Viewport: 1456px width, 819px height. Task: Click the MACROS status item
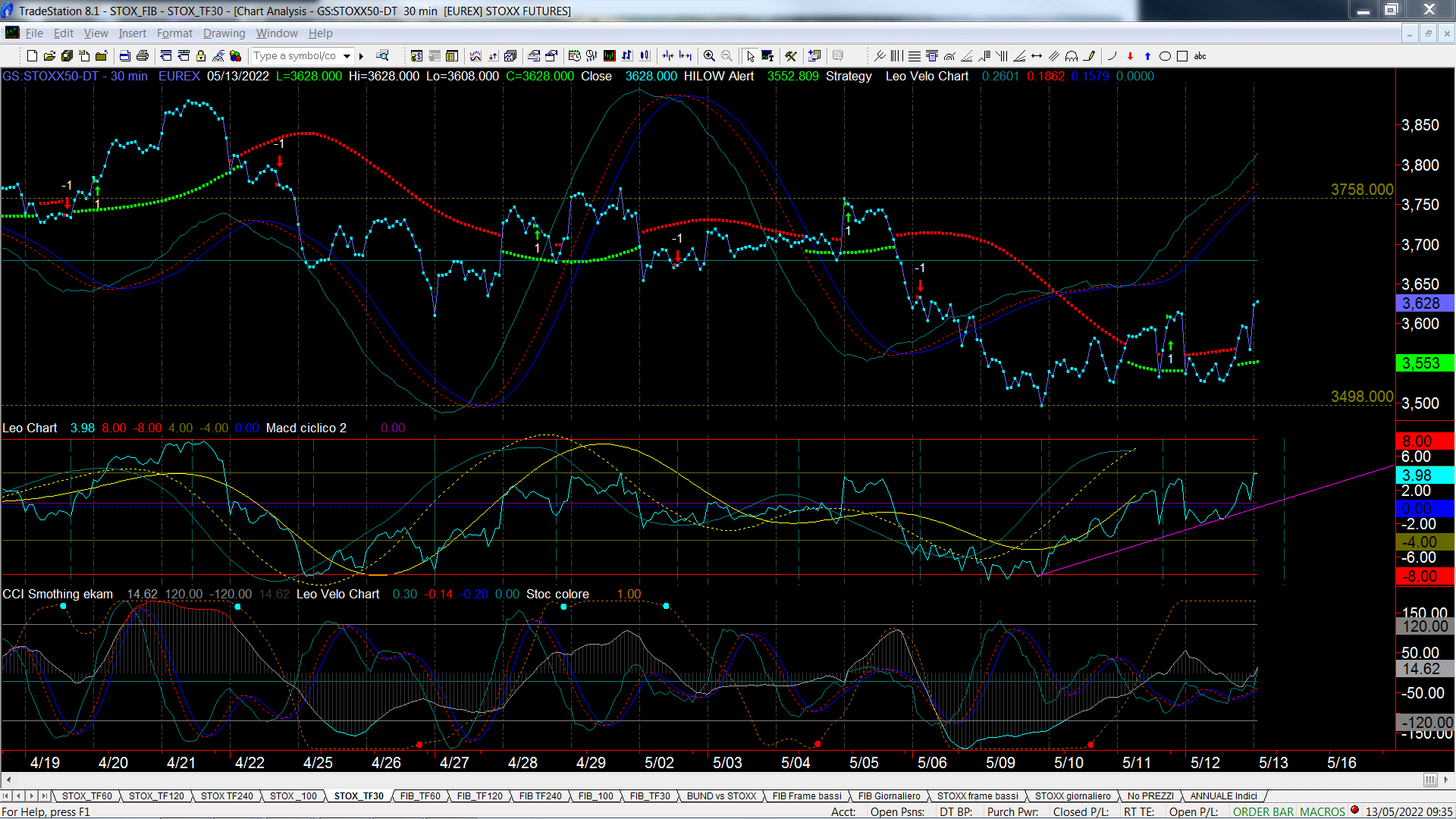[1322, 811]
